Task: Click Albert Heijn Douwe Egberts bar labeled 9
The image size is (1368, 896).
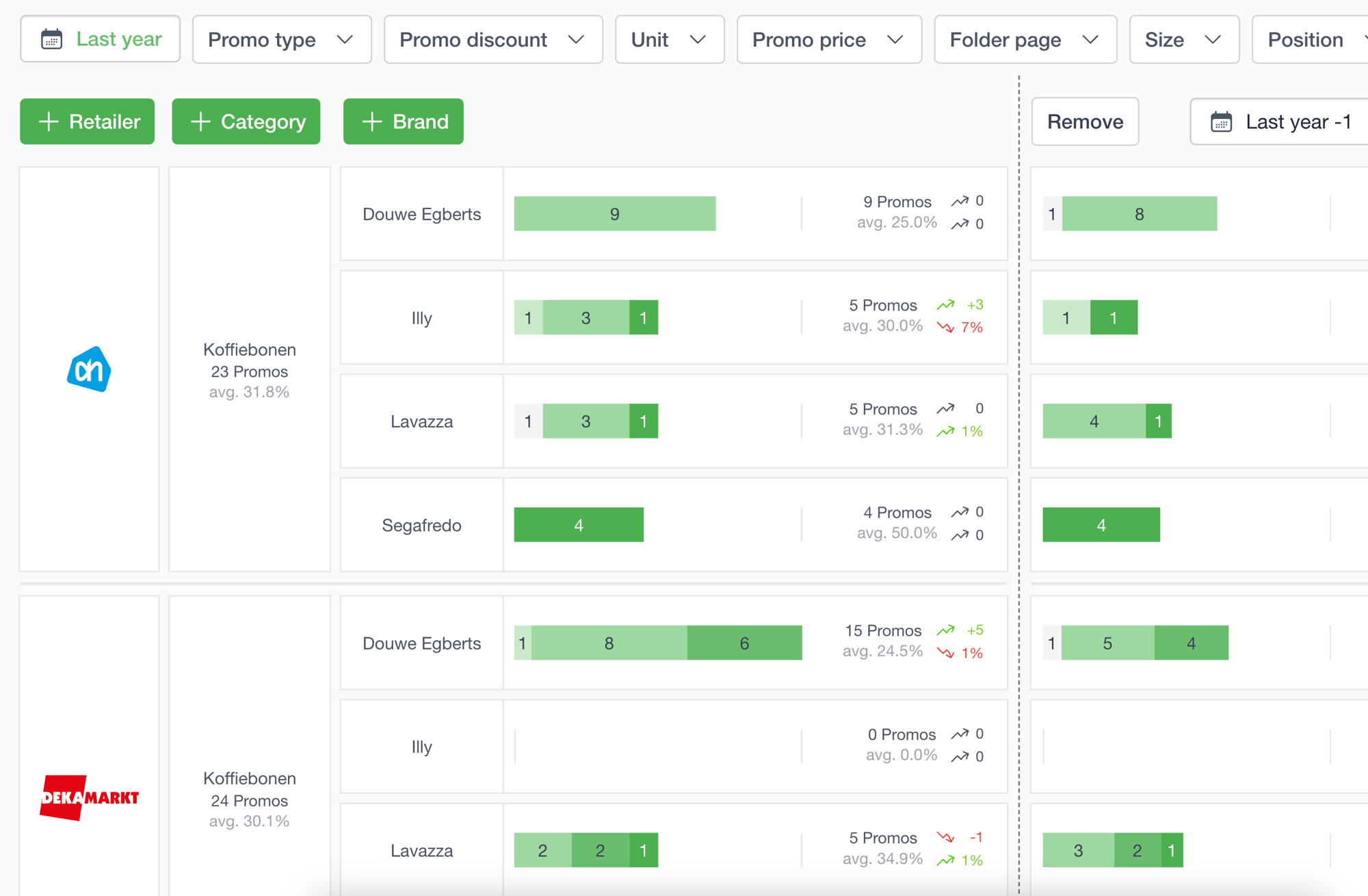Action: coord(615,214)
